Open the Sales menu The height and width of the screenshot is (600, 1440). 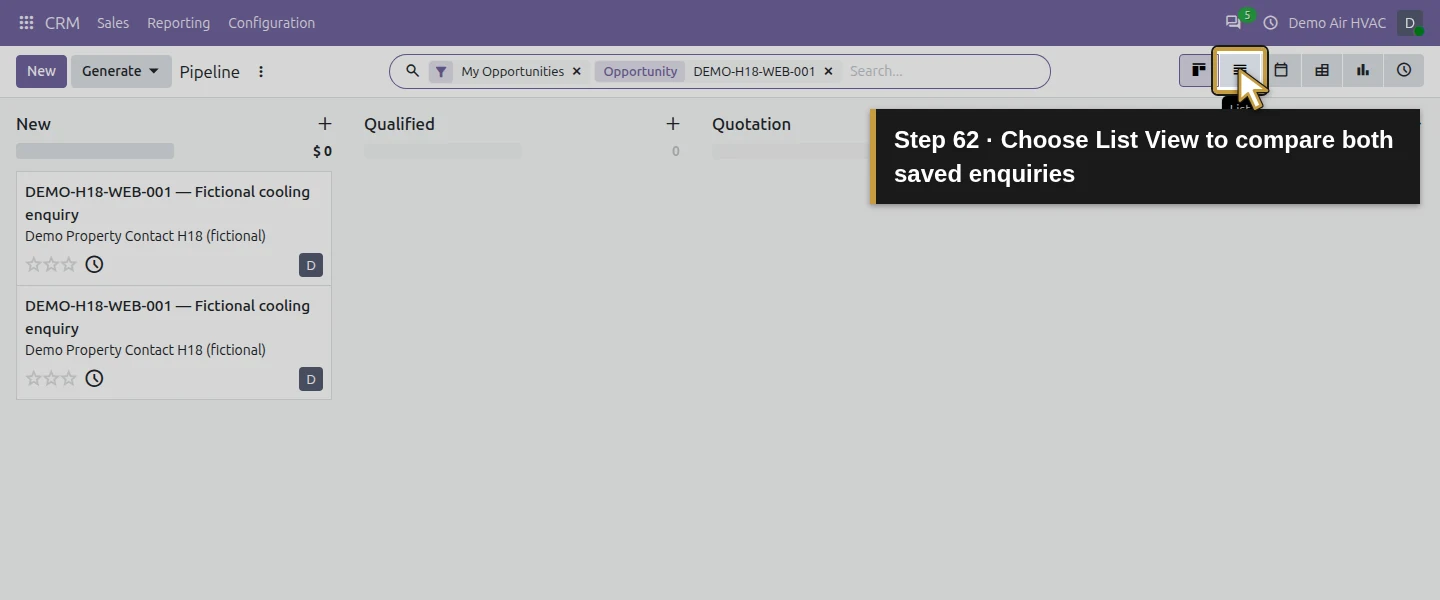click(113, 22)
